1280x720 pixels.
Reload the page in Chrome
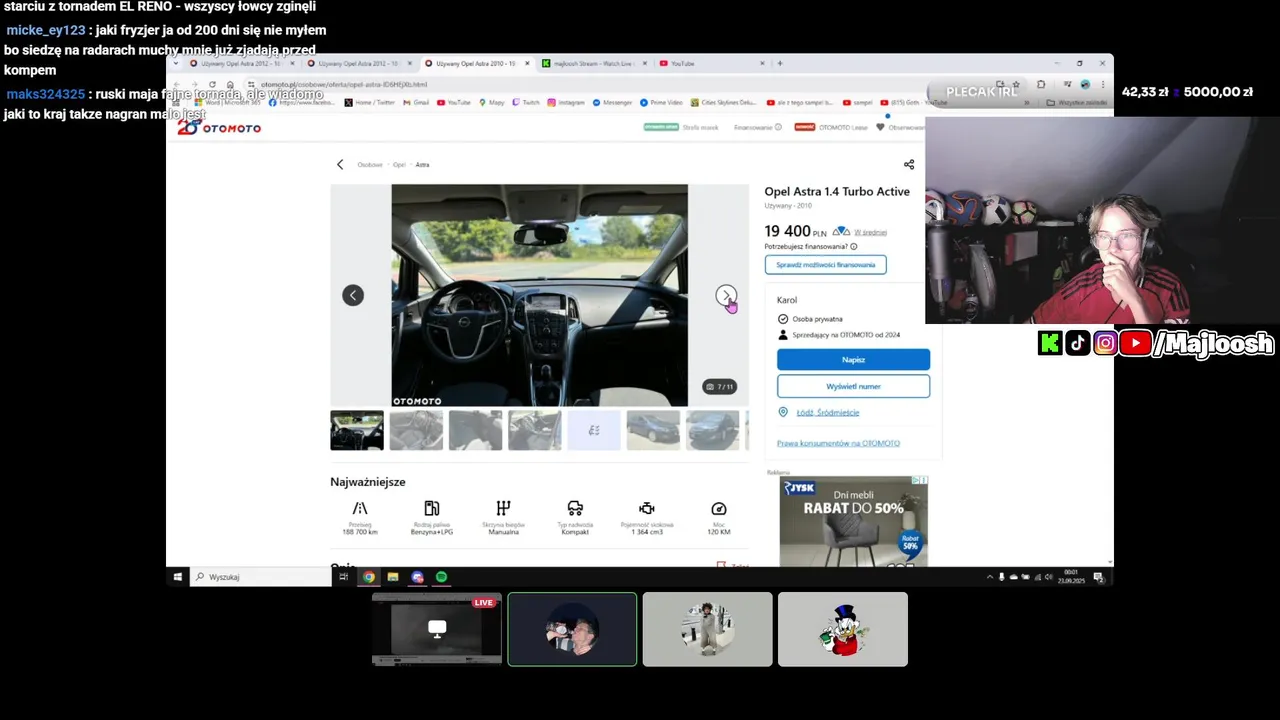coord(212,84)
